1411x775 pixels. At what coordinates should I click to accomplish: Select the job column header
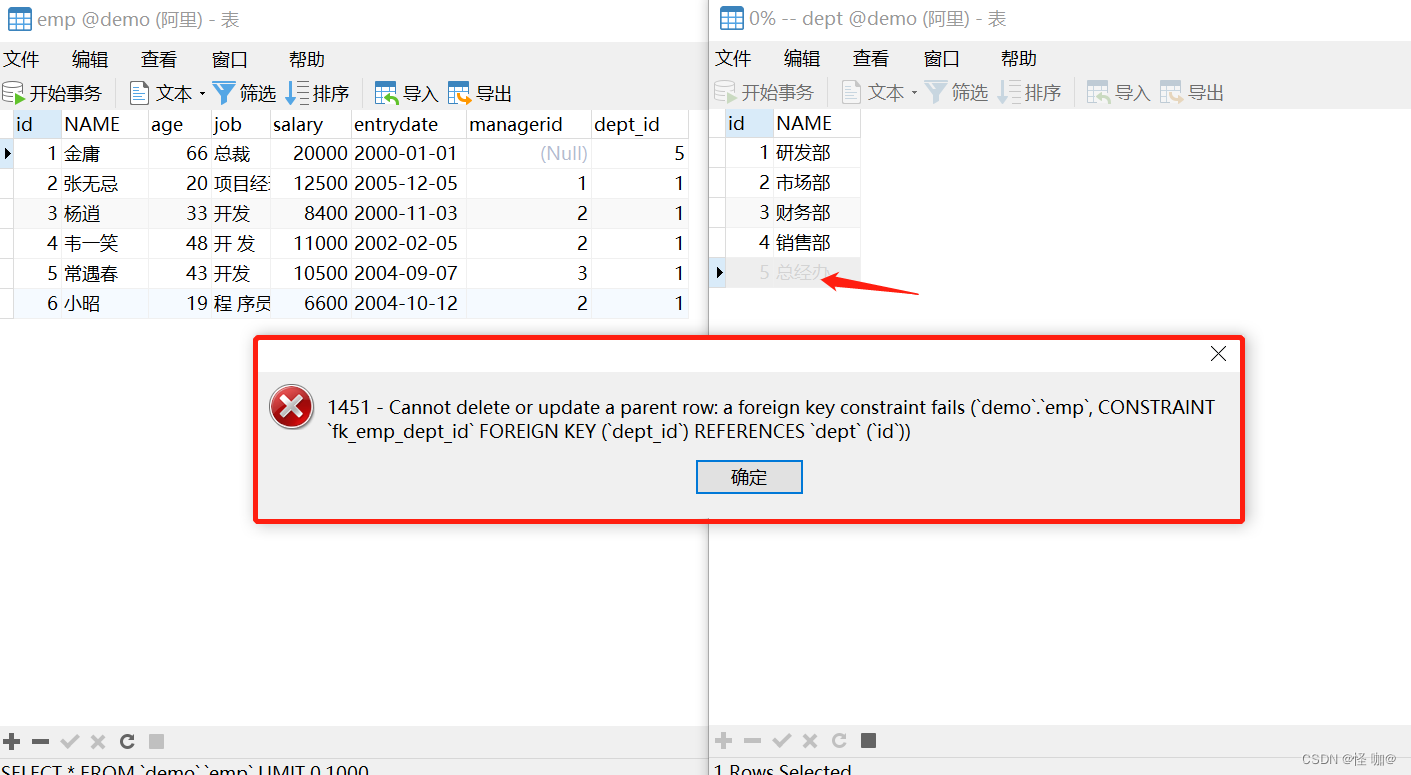coord(241,124)
